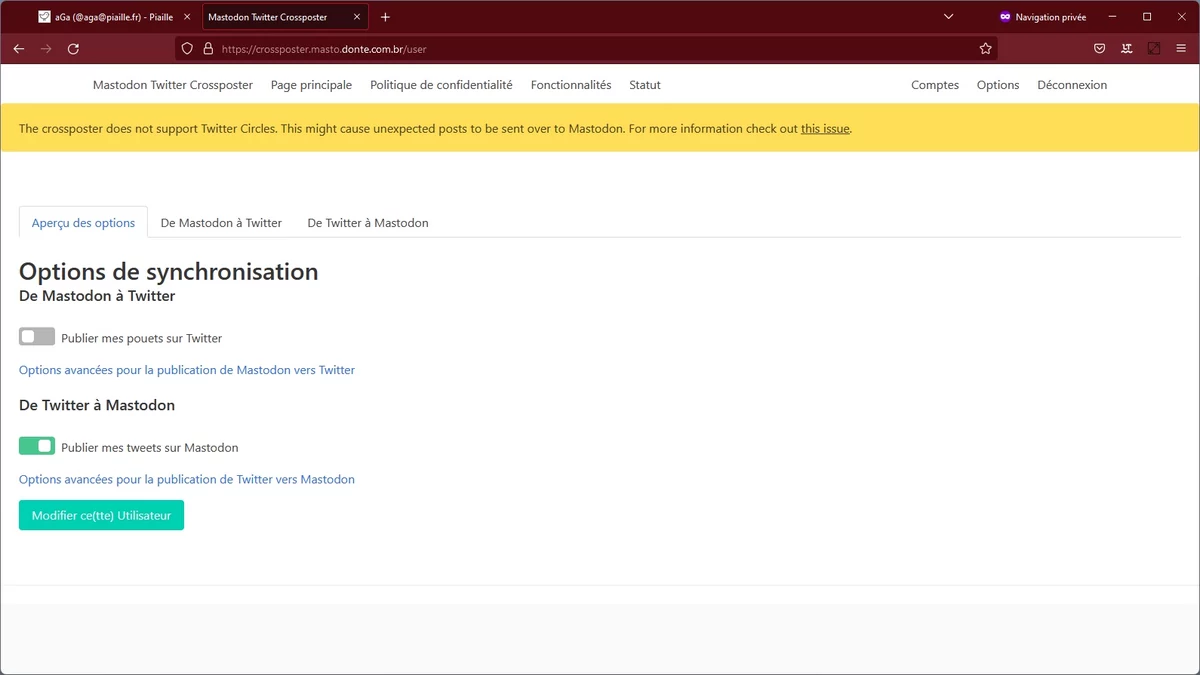Enable Publier mes pouets sur Twitter switch
The width and height of the screenshot is (1200, 675).
37,337
